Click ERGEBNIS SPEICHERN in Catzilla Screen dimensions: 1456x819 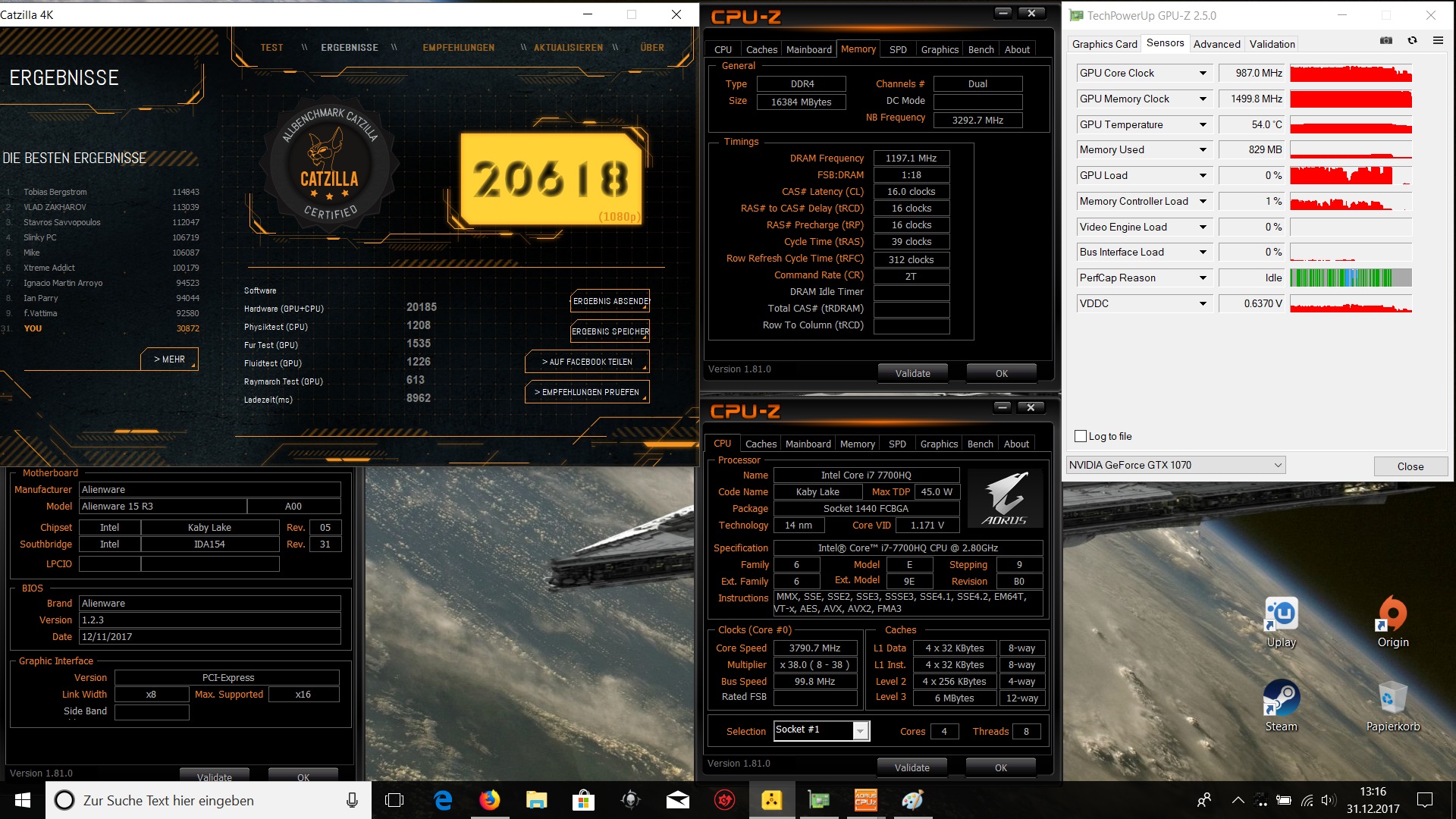(610, 331)
